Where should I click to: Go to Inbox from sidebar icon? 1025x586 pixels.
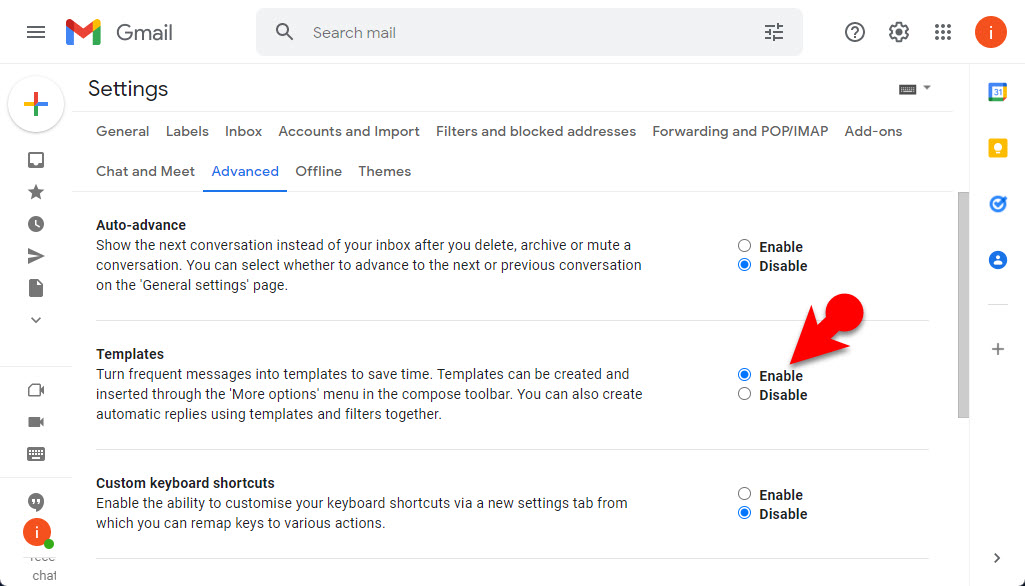tap(36, 160)
